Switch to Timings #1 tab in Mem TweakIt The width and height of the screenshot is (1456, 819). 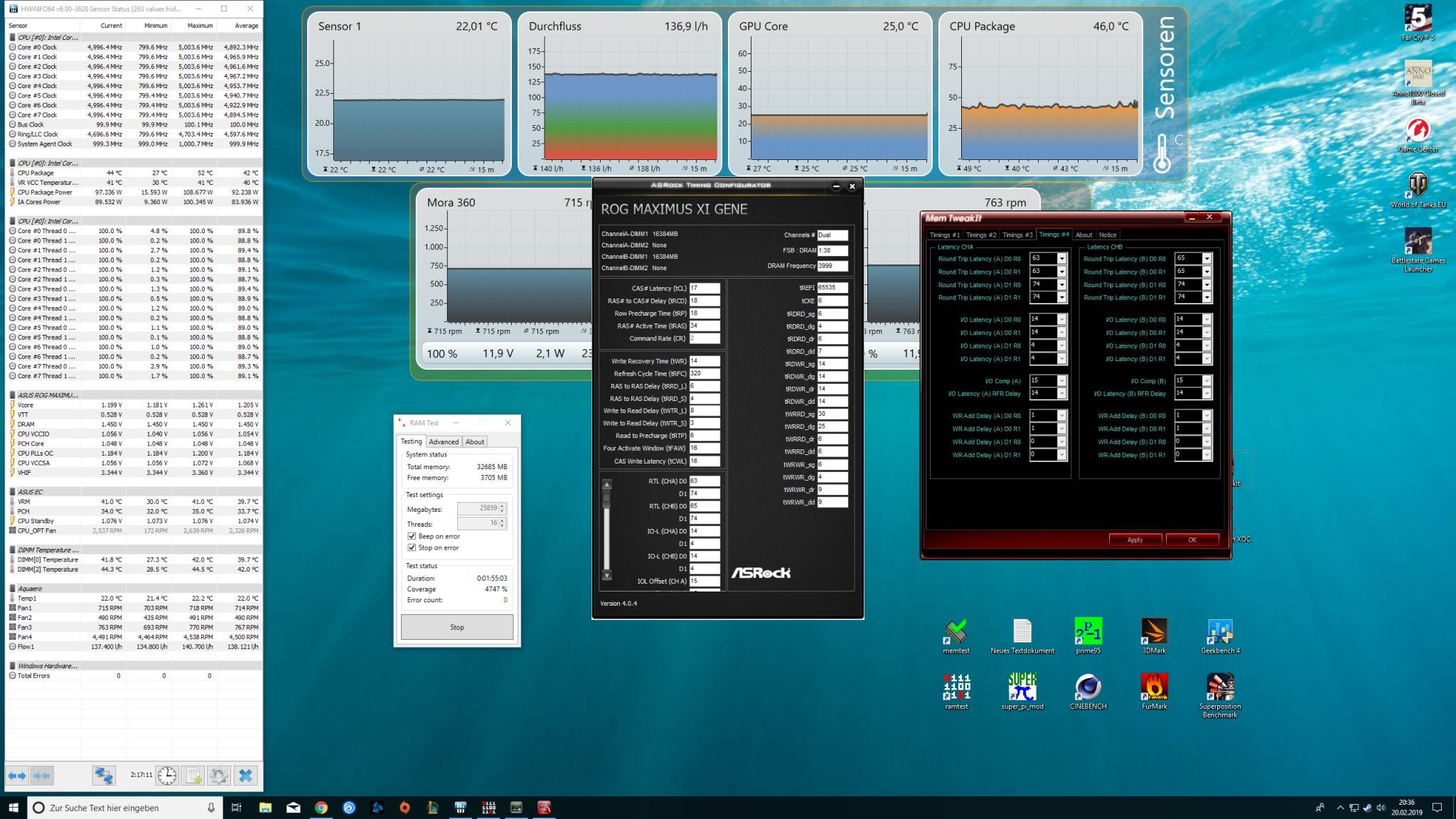[944, 235]
